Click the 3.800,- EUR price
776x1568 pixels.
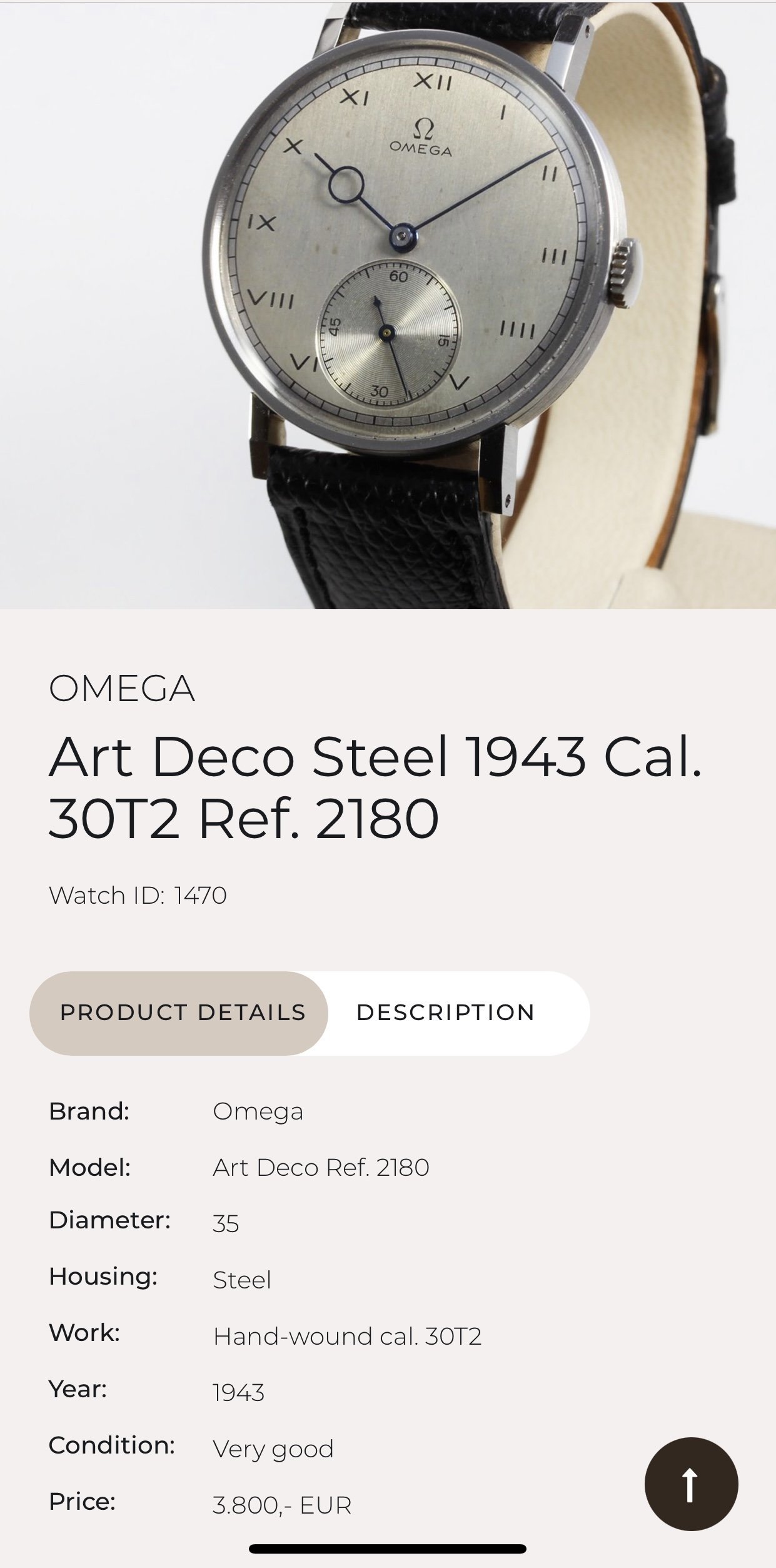pos(282,1505)
